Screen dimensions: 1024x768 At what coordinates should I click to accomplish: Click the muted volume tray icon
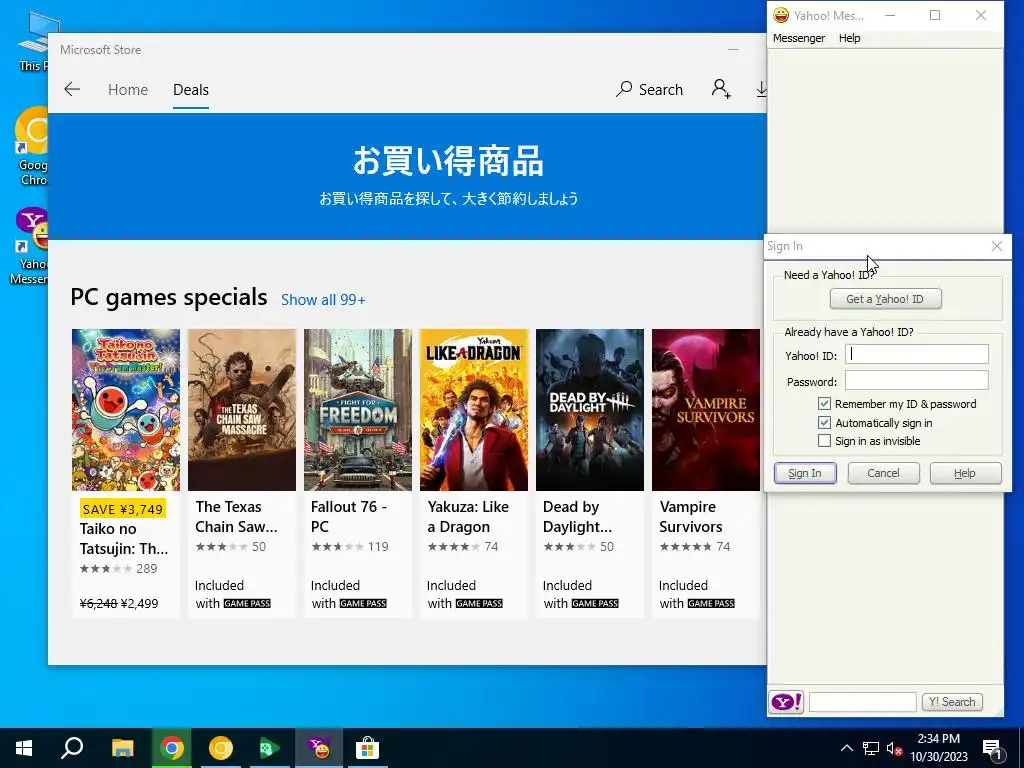click(894, 748)
